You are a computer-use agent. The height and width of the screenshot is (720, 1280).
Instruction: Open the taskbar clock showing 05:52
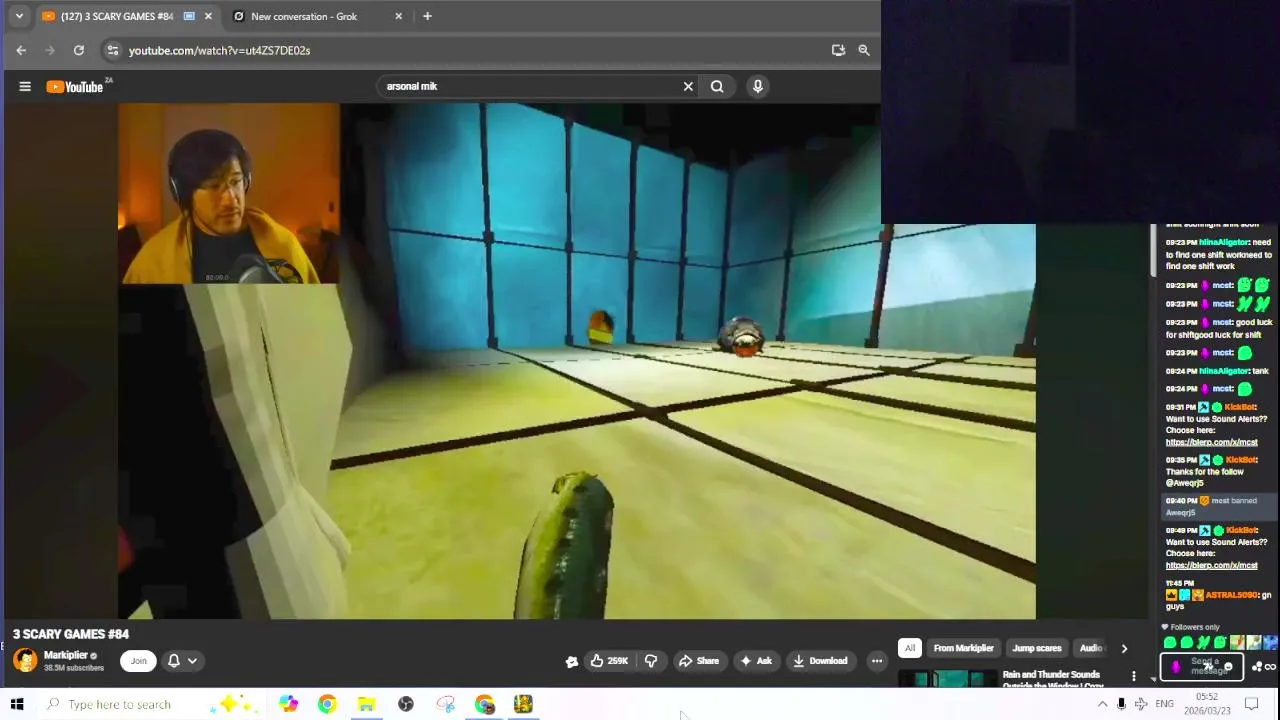[x=1207, y=704]
